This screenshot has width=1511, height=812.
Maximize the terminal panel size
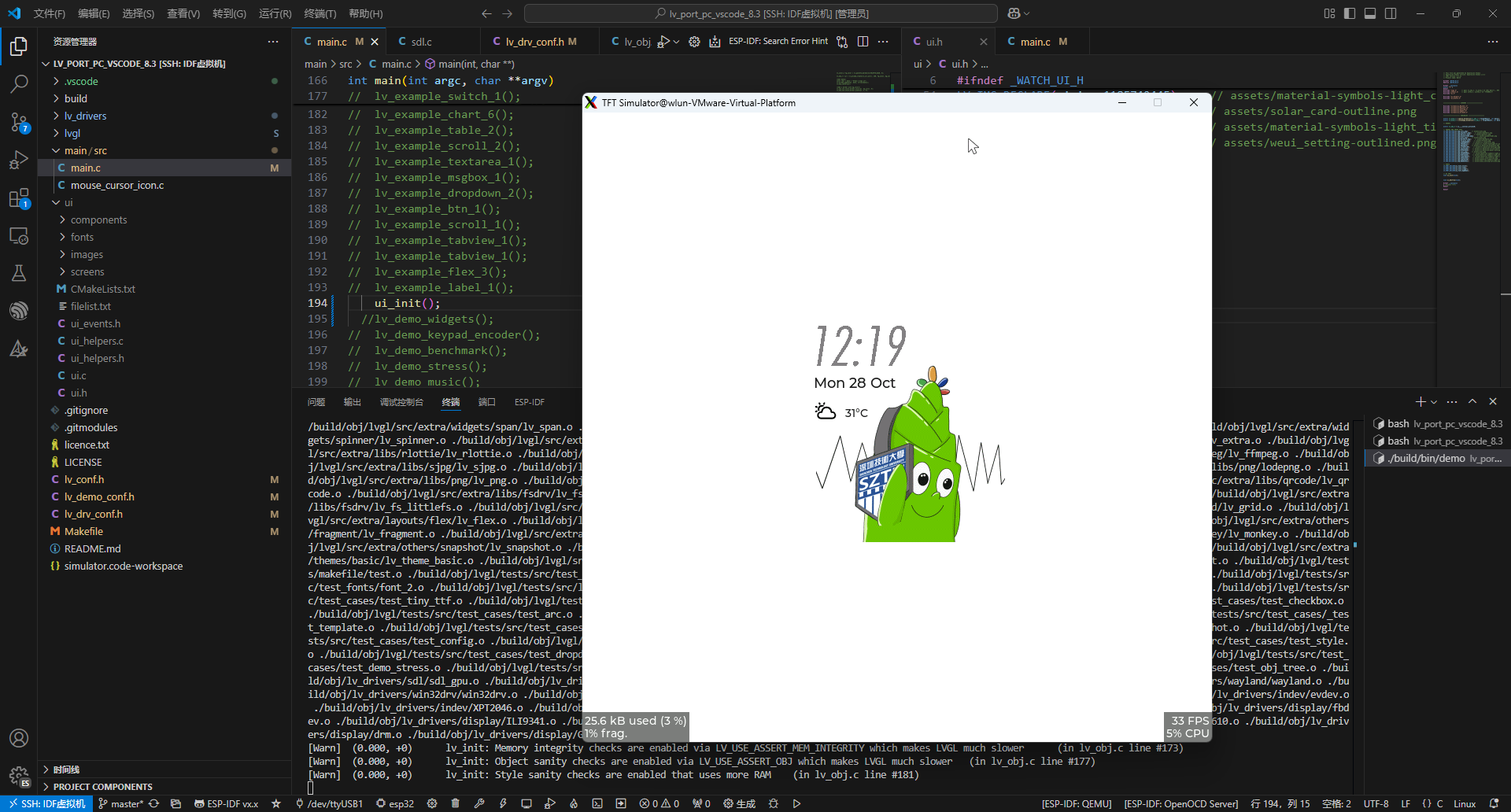[x=1472, y=401]
